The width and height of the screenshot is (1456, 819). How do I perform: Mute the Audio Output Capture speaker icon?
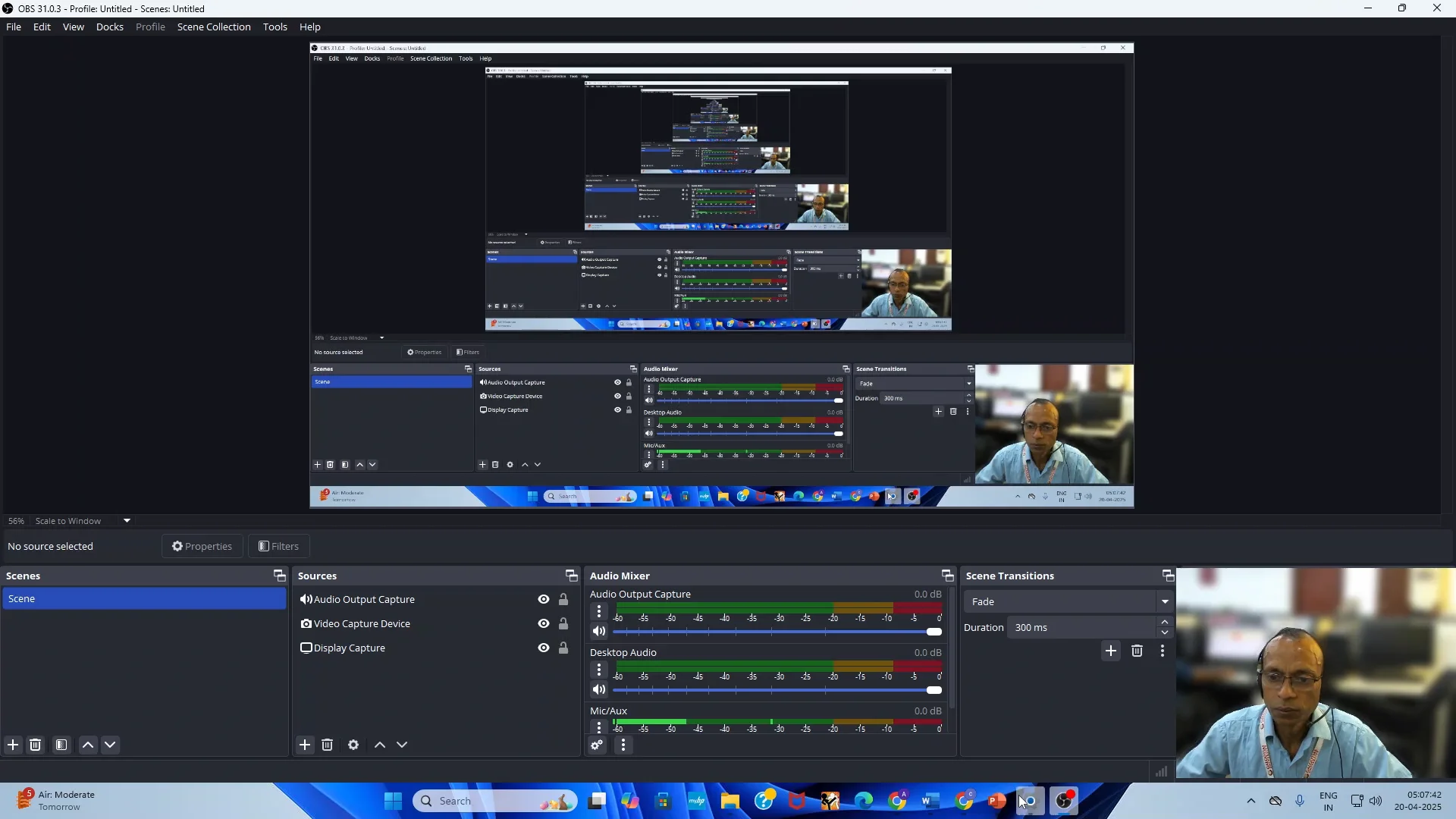pos(599,631)
